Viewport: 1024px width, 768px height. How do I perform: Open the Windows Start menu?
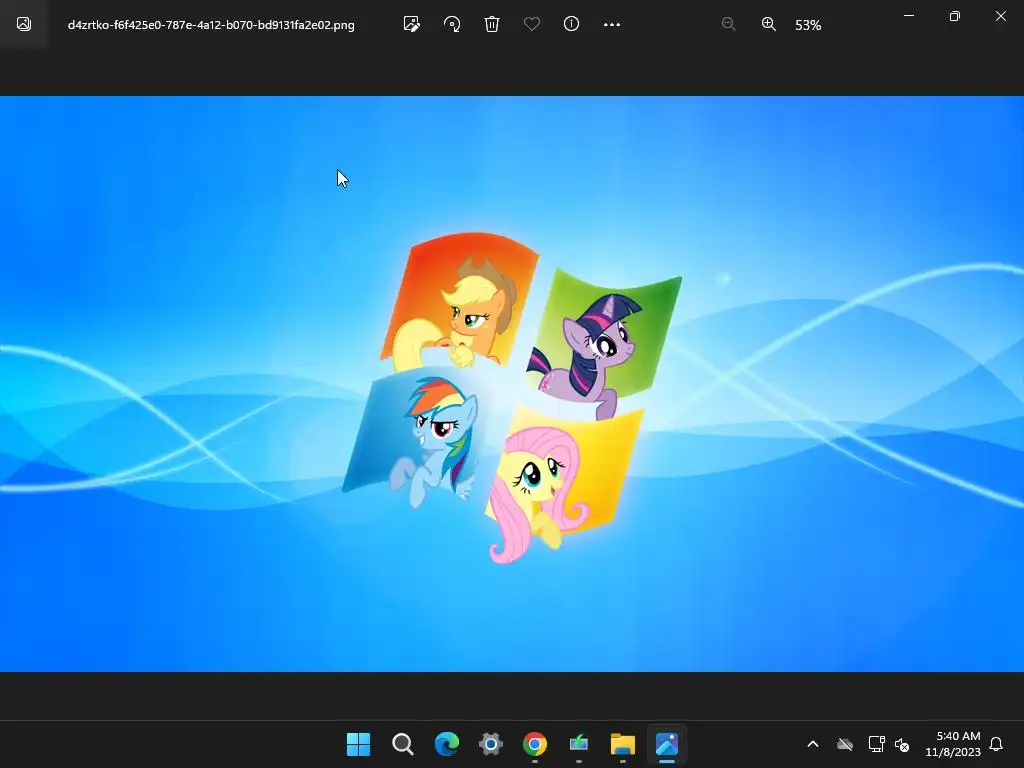[x=358, y=744]
